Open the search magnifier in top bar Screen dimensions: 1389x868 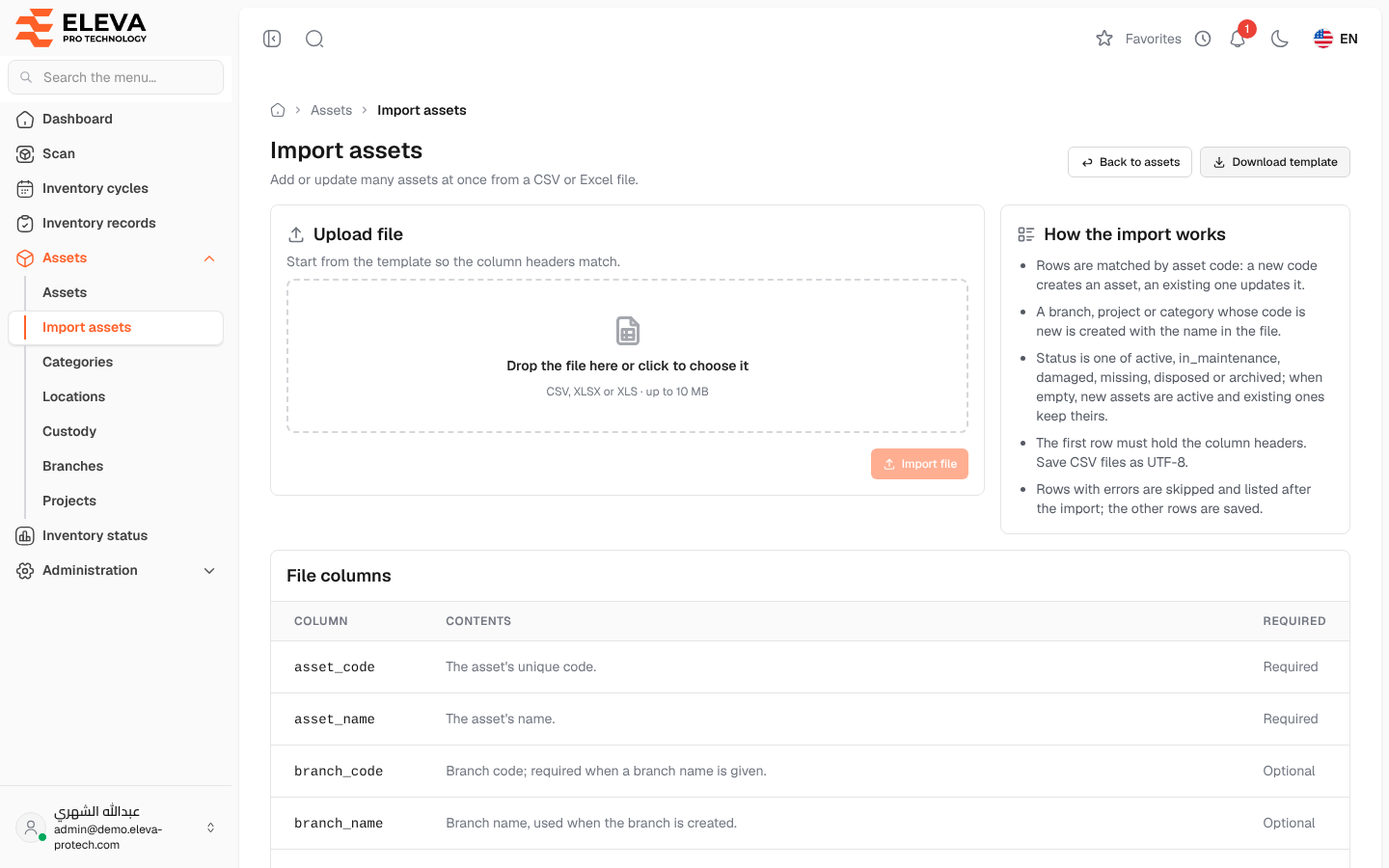tap(314, 39)
